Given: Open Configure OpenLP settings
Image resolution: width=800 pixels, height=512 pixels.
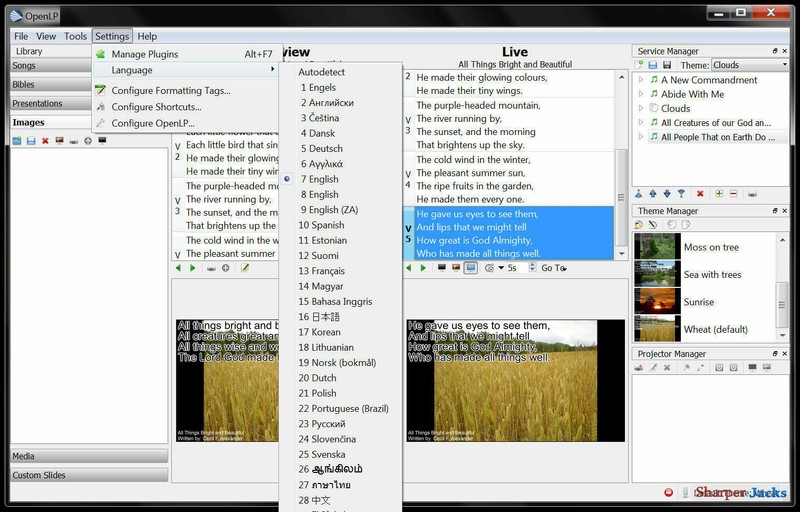Looking at the screenshot, I should [x=186, y=123].
